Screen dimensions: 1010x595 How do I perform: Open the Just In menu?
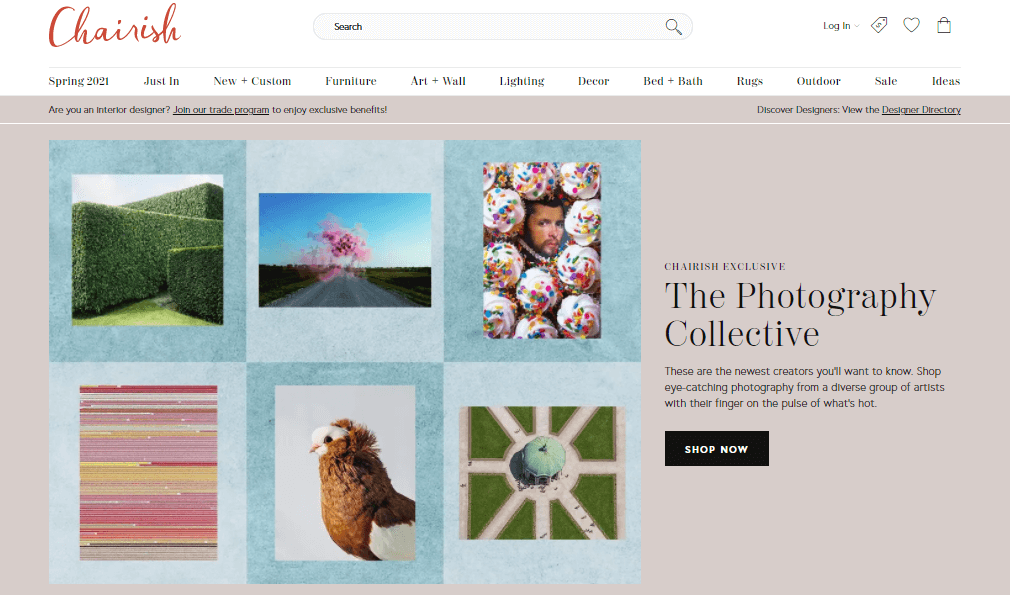pos(161,81)
